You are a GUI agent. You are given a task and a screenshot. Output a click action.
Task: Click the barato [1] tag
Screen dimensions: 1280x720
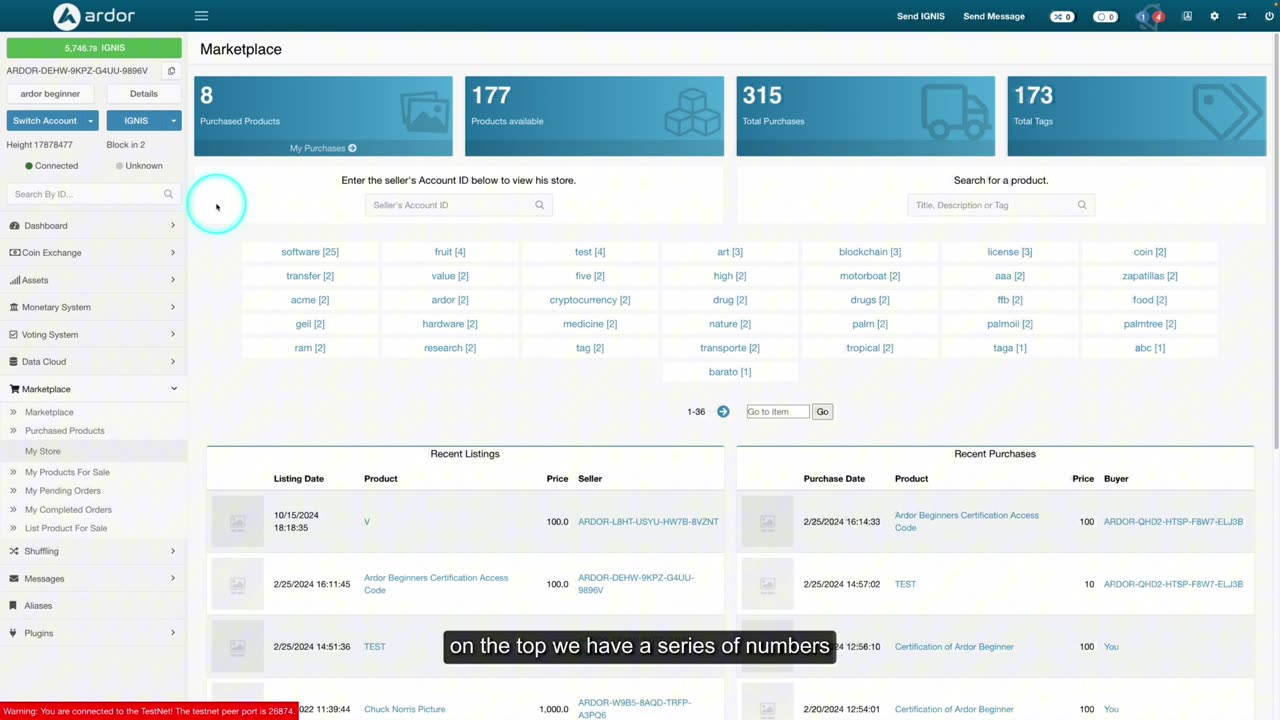pyautogui.click(x=730, y=372)
